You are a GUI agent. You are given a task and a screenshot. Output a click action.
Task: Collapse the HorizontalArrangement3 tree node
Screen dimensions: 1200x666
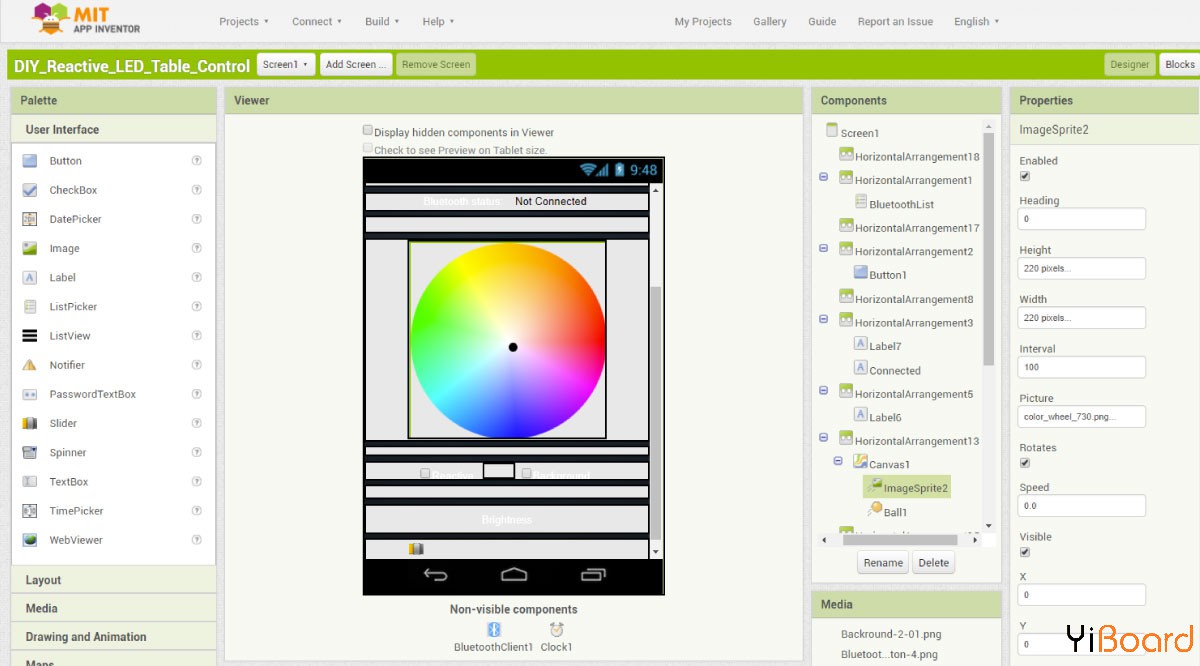pyautogui.click(x=824, y=320)
